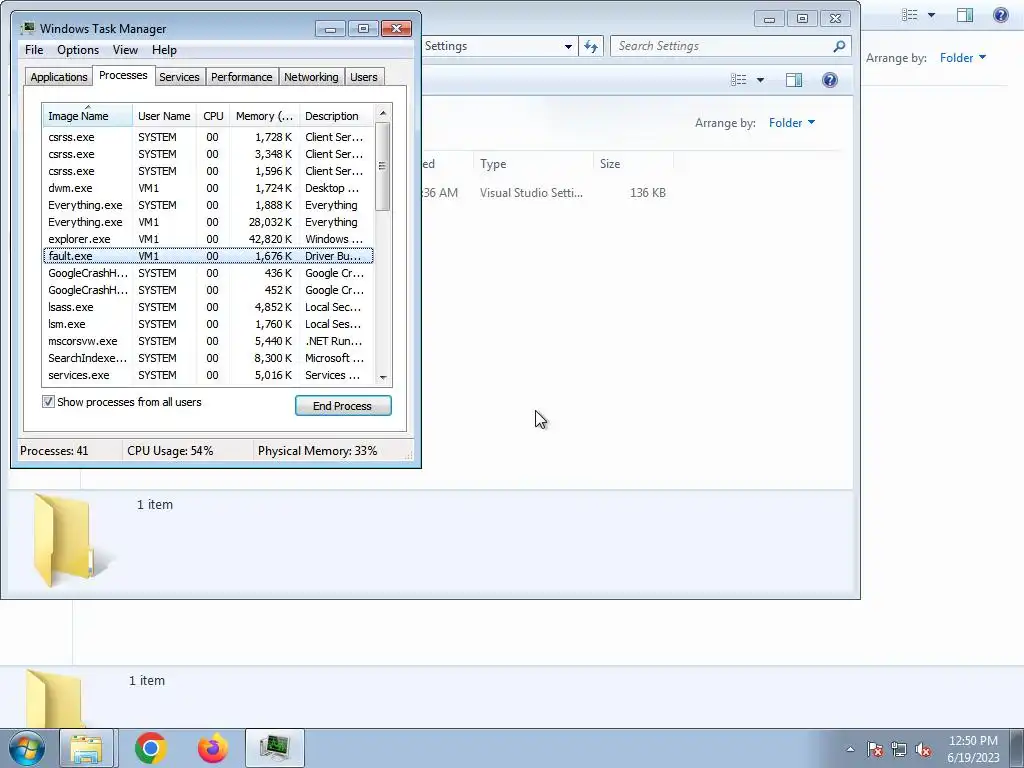Screen dimensions: 1024x768
Task: Click the Task Manager title bar icon
Action: point(27,28)
